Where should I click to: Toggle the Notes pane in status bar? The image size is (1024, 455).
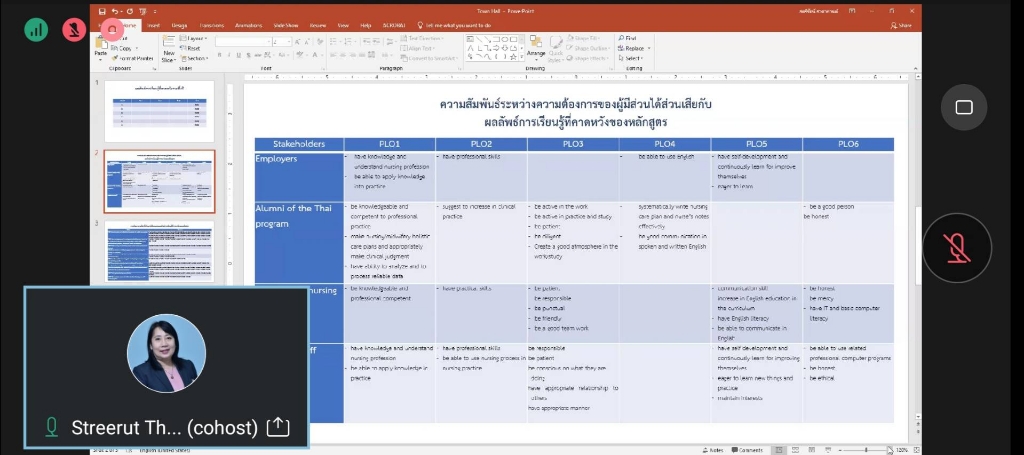[714, 450]
